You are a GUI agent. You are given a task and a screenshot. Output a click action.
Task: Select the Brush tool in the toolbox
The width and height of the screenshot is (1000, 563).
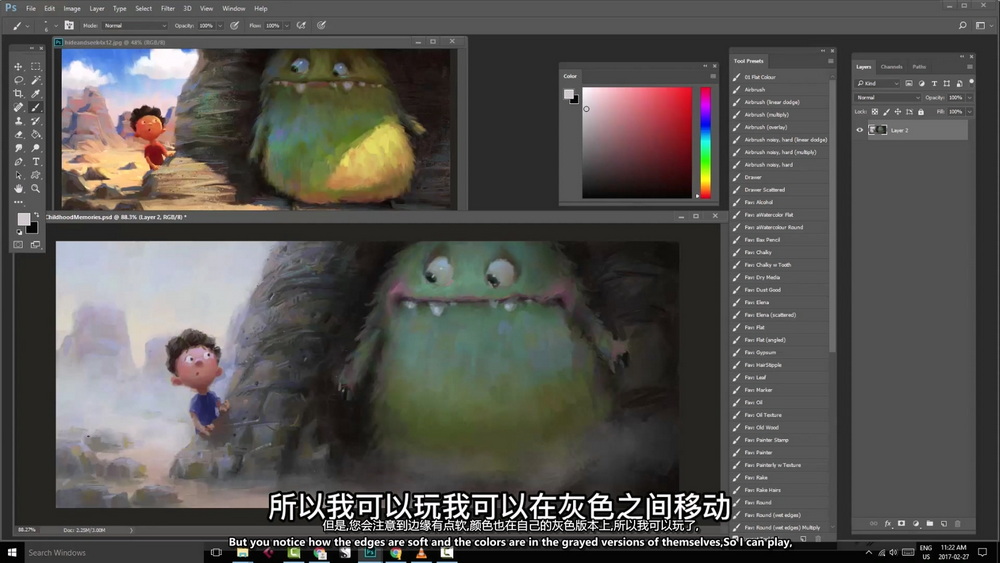[36, 107]
